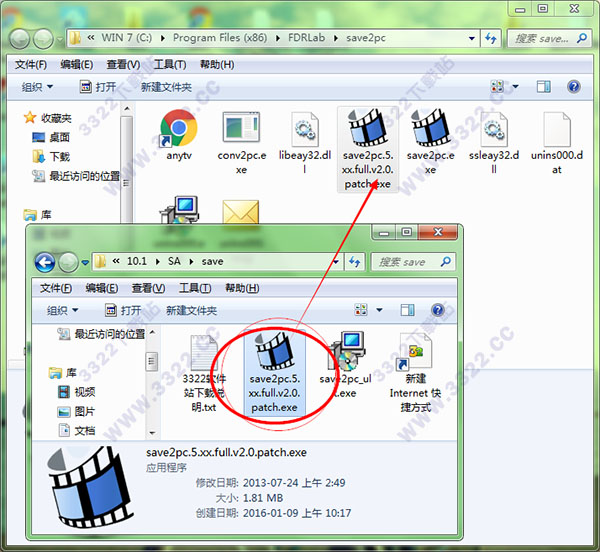Open 下载 in save2pc sidebar
The width and height of the screenshot is (600, 552).
pos(51,156)
